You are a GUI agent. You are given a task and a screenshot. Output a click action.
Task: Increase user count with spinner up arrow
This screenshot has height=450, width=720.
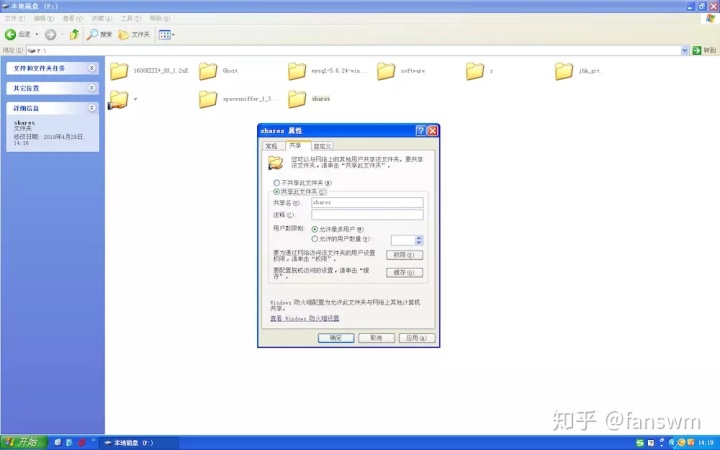(x=419, y=237)
